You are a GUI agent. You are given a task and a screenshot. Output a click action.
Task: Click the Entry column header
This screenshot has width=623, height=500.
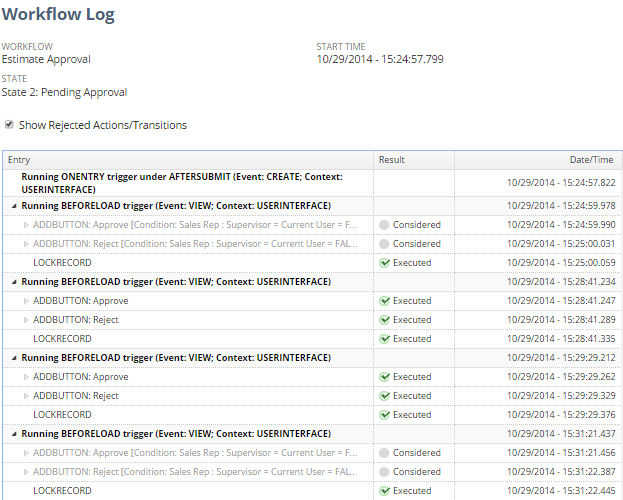[x=188, y=160]
